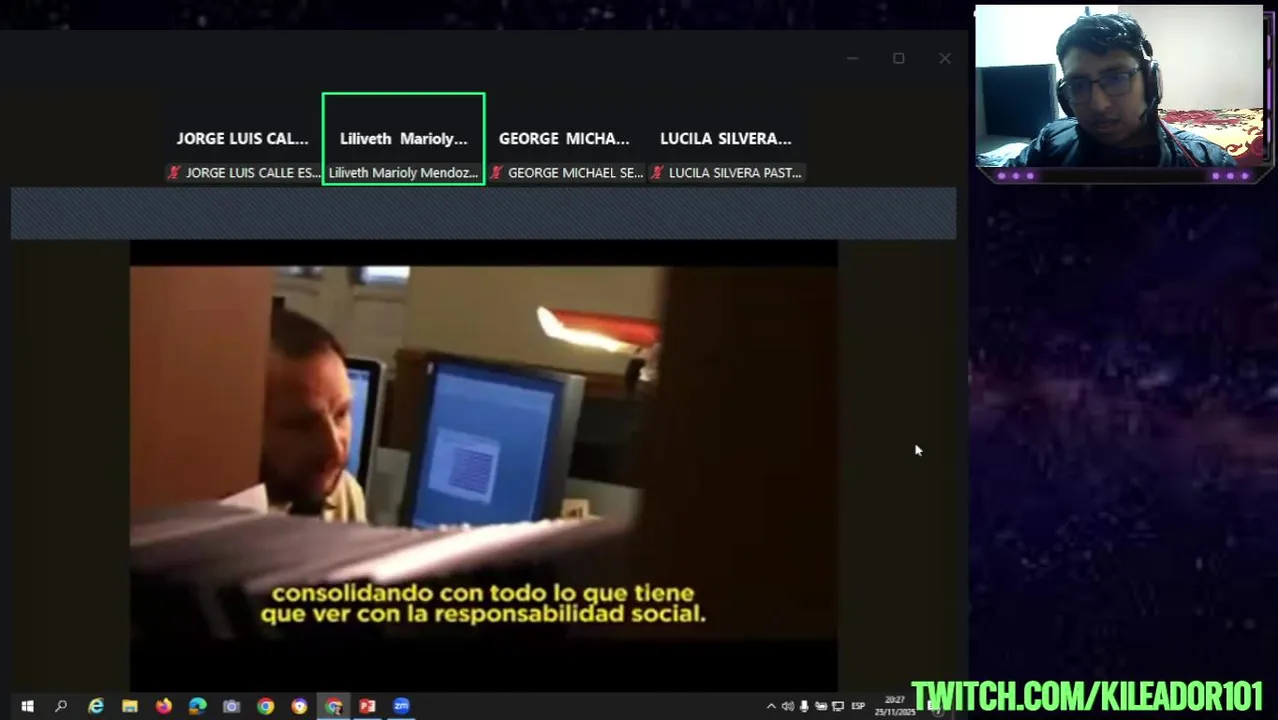Click the LUCILA SILVERA PAST... name label
Viewport: 1278px width, 720px height.
click(x=735, y=173)
